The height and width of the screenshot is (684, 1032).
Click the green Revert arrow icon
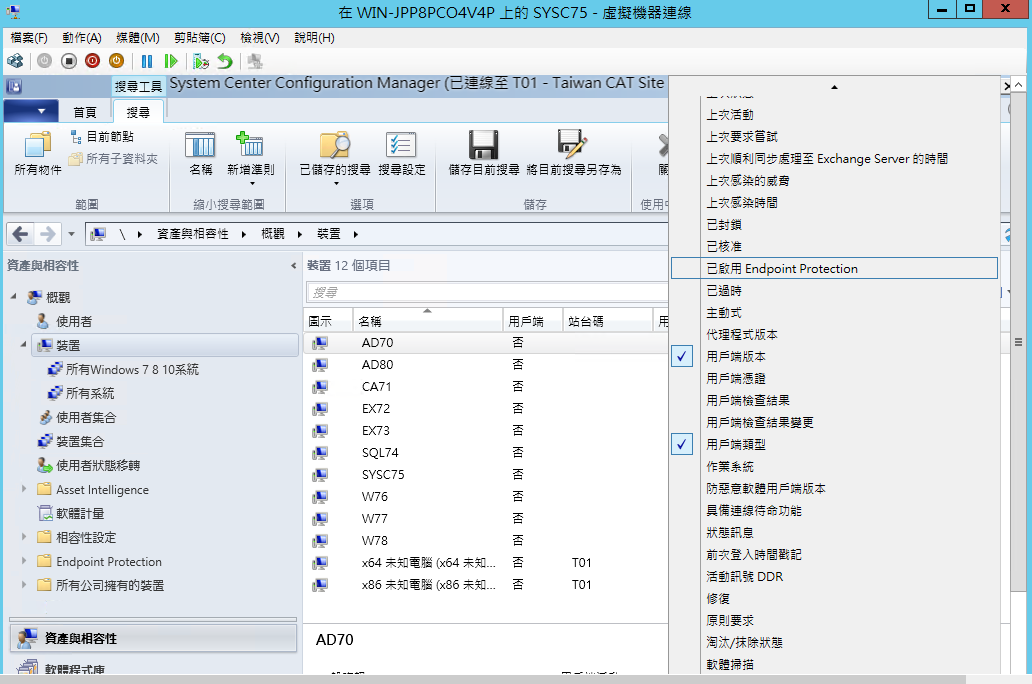225,61
